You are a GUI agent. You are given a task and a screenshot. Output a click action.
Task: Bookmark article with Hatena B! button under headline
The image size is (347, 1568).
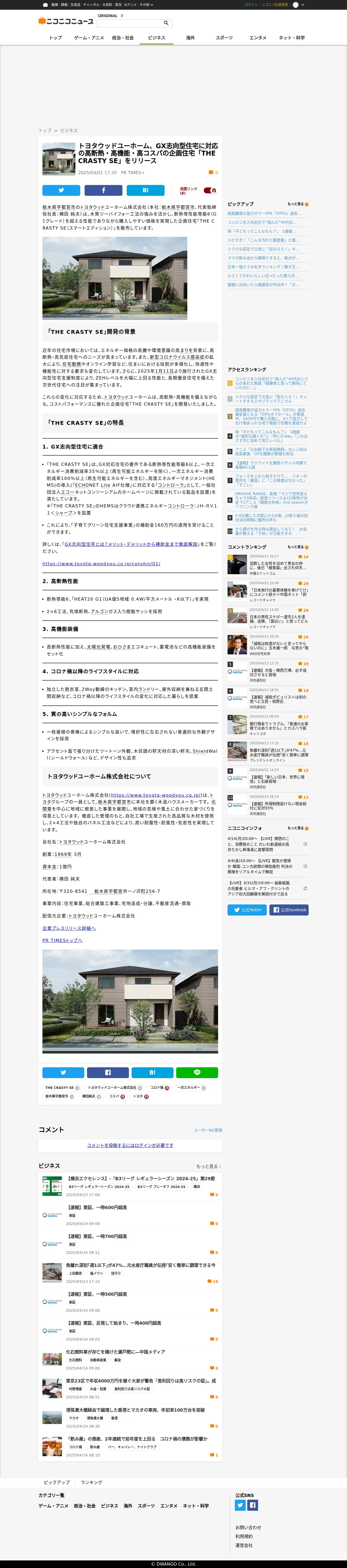pos(145,190)
